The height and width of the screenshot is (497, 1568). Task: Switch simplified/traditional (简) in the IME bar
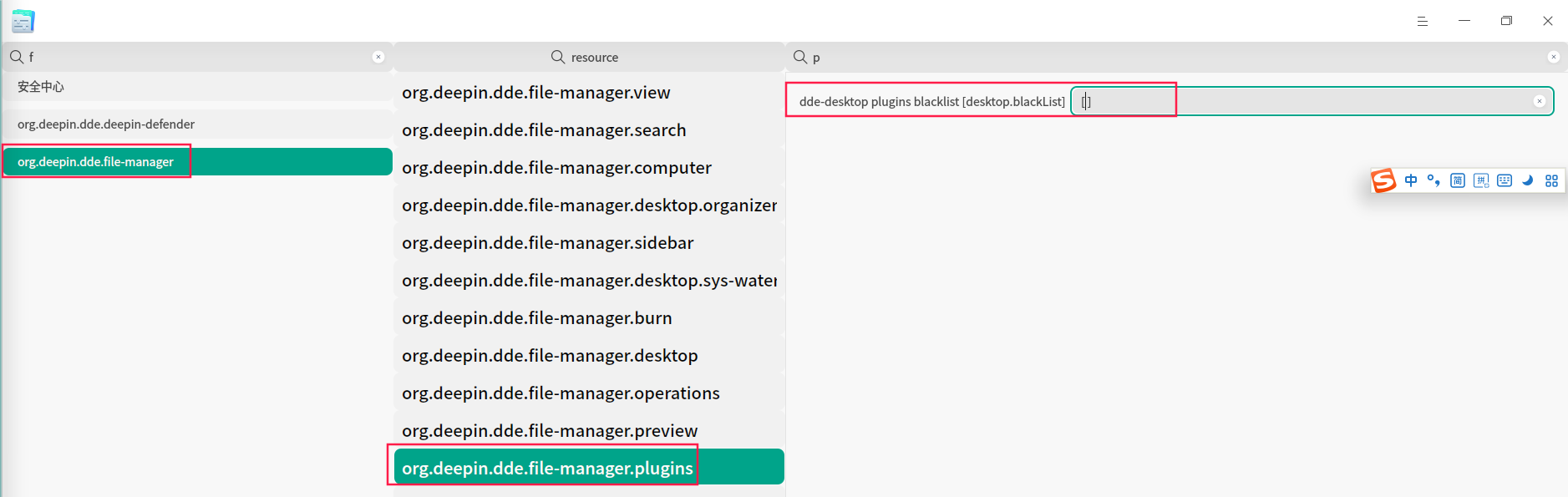(1458, 180)
